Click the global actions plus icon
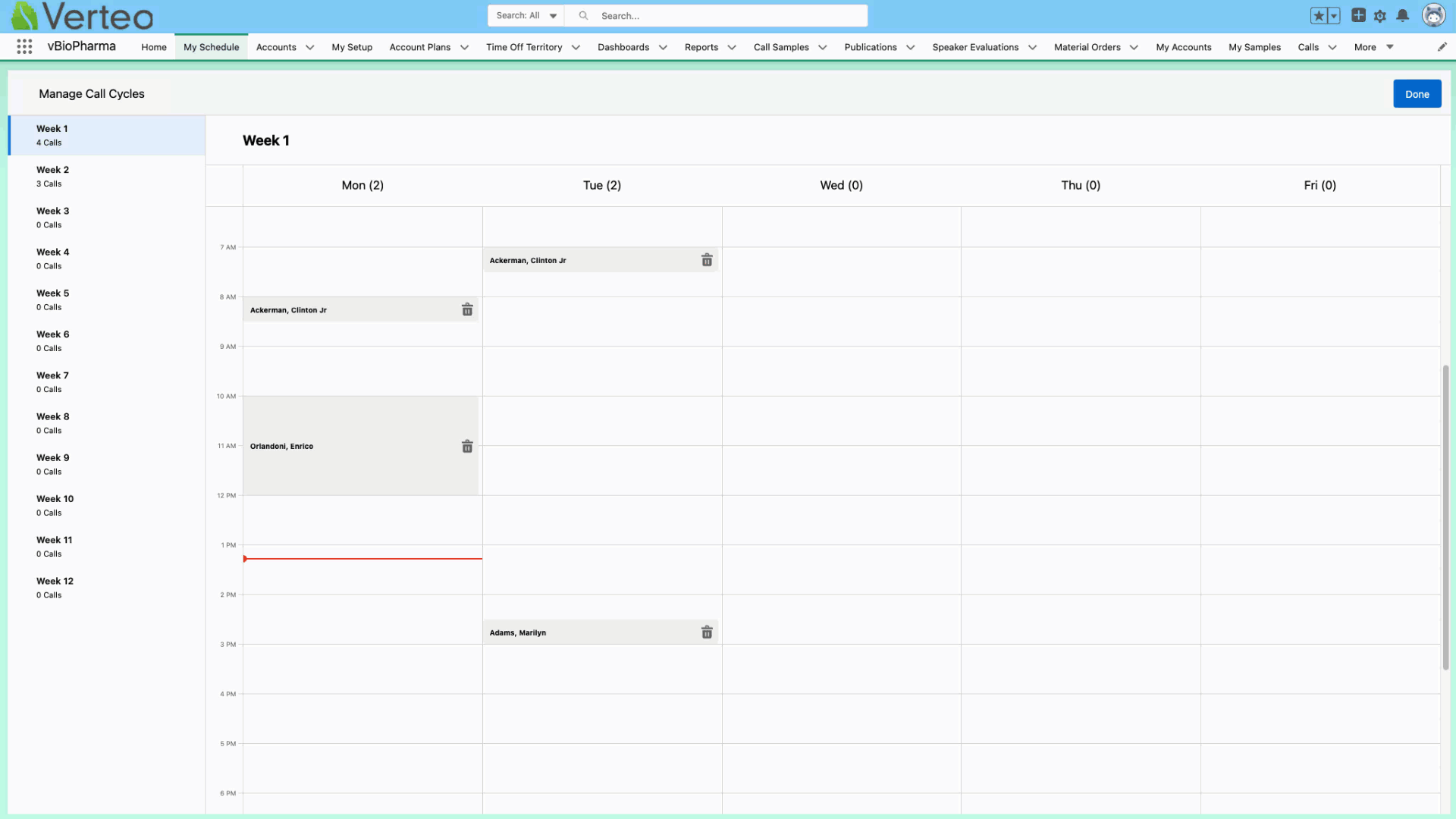This screenshot has height=819, width=1456. [x=1358, y=15]
